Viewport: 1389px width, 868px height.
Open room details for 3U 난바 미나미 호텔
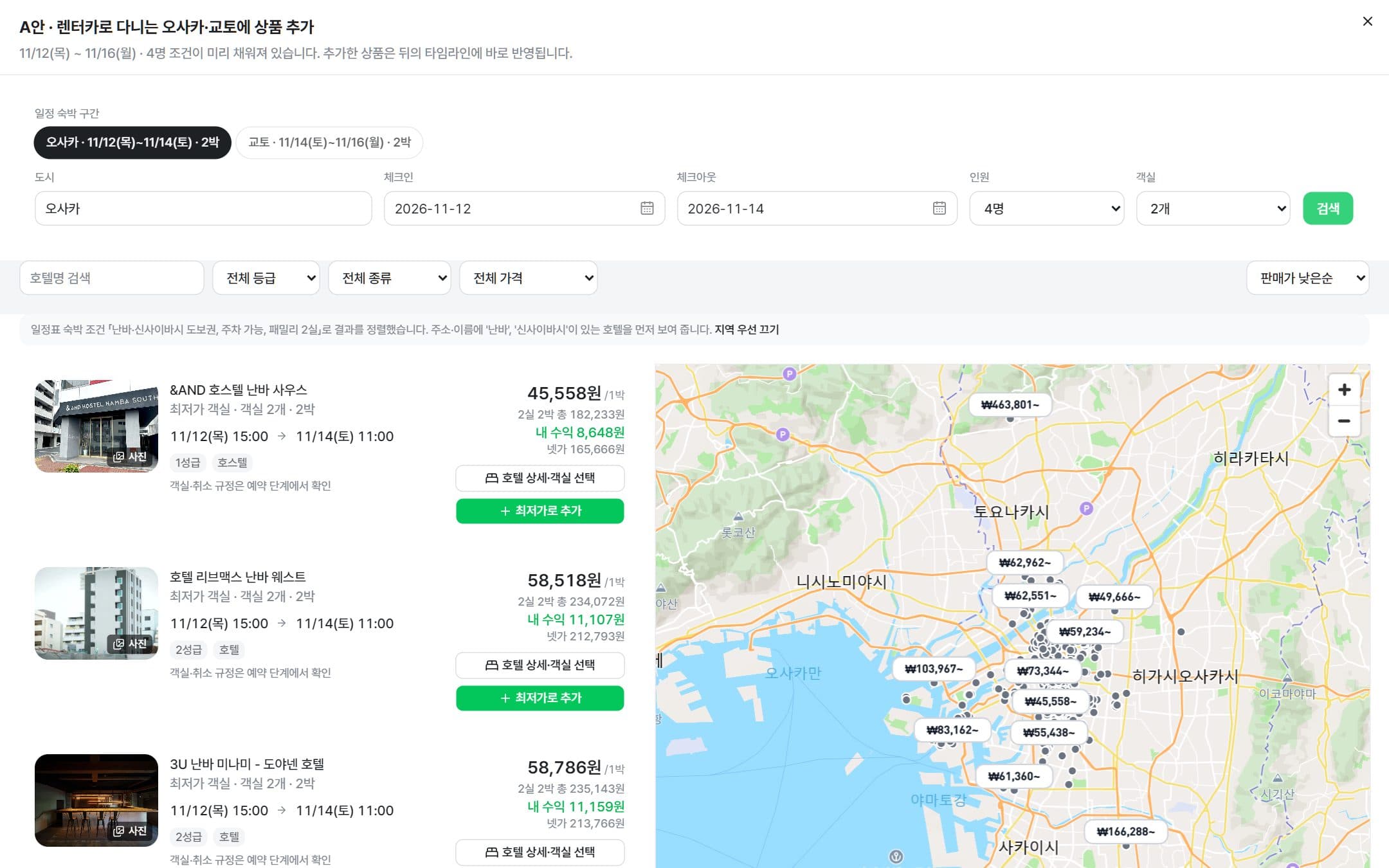[540, 852]
